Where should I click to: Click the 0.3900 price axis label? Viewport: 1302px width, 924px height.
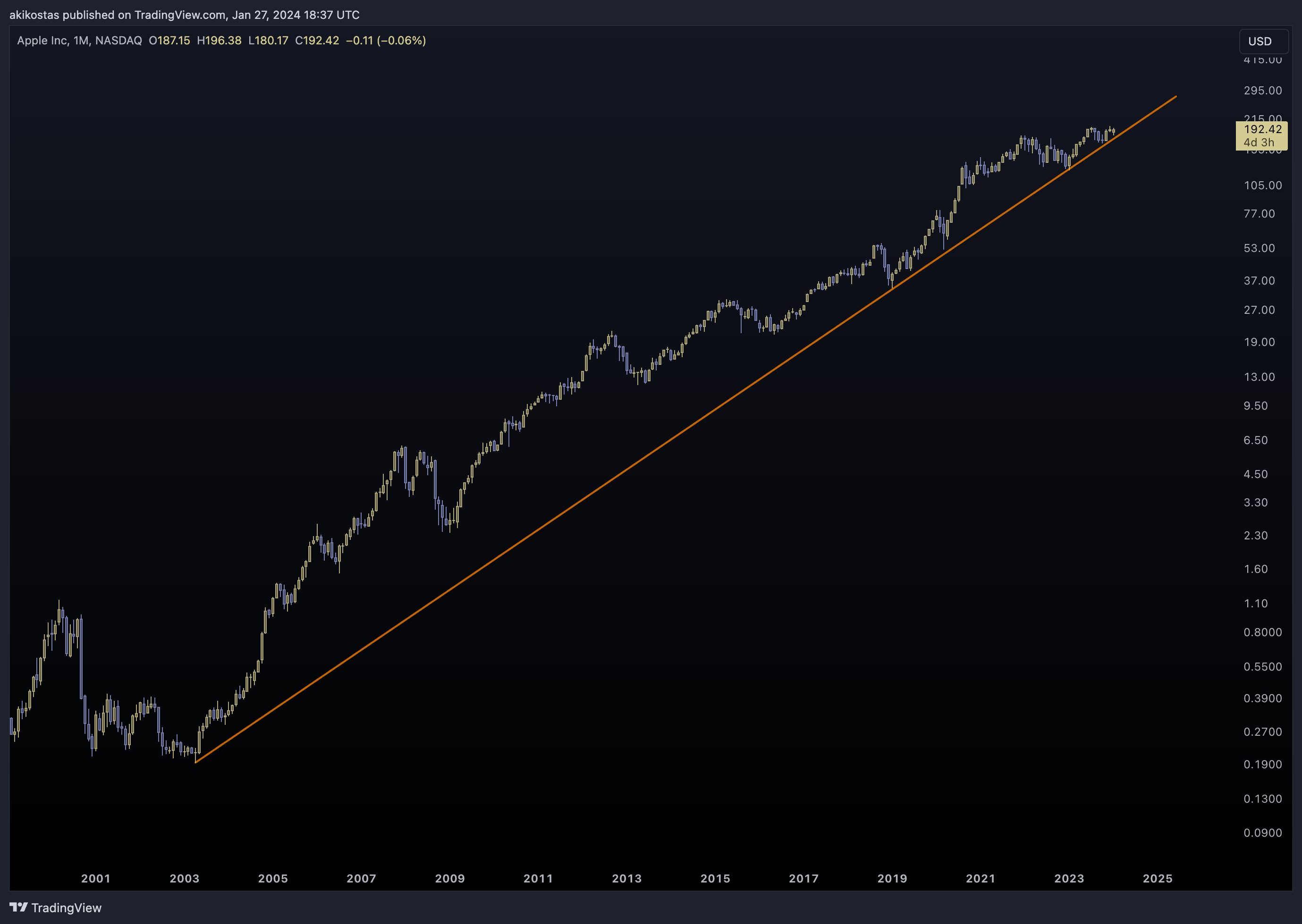point(1263,698)
